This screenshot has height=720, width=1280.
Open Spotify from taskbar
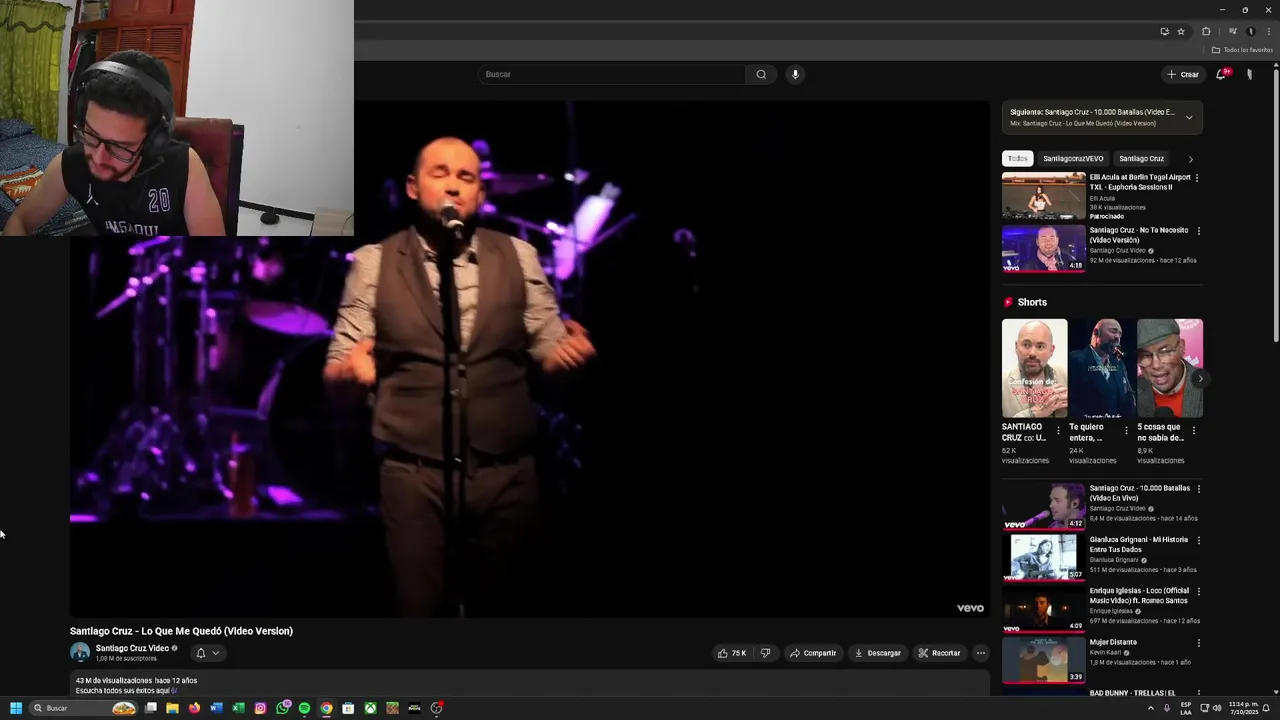point(304,708)
